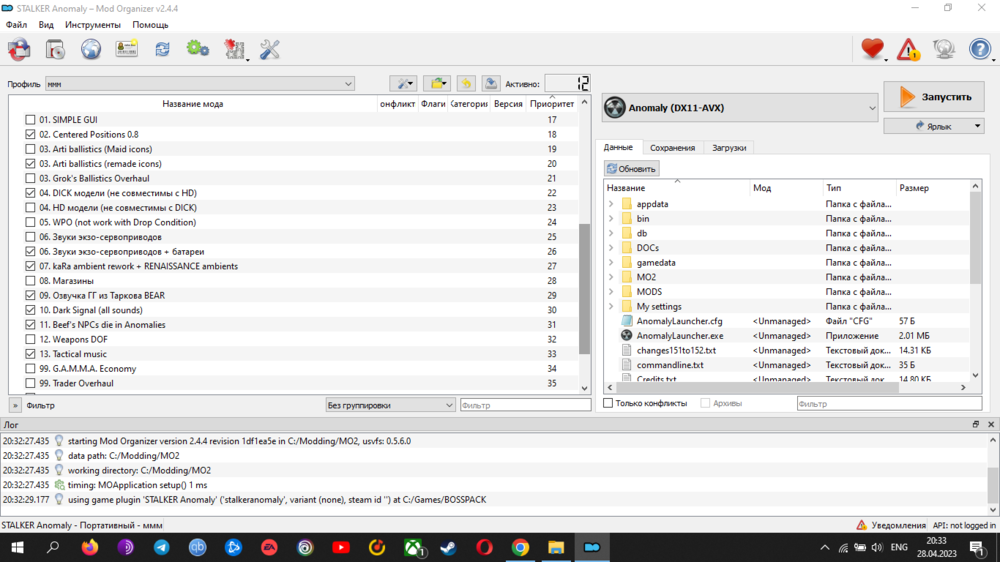This screenshot has width=1000, height=562.
Task: Click the blue question mark help icon
Action: click(980, 49)
